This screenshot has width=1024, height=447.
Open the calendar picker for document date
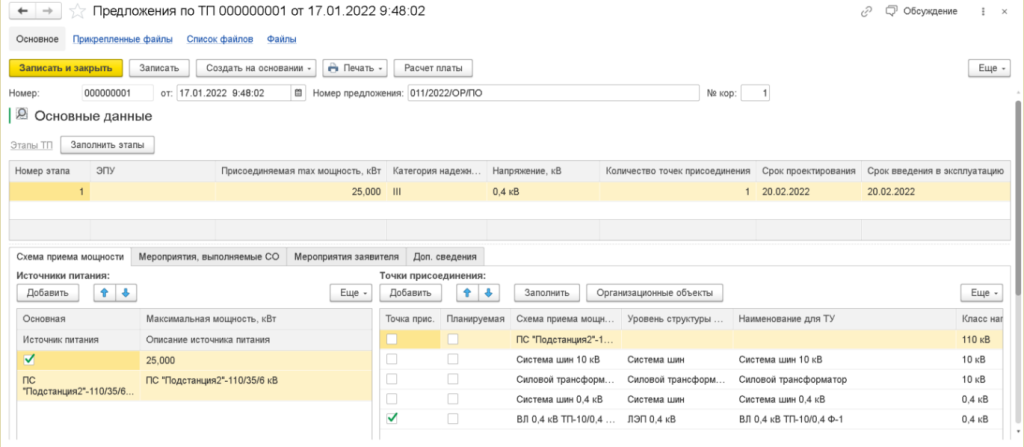297,93
